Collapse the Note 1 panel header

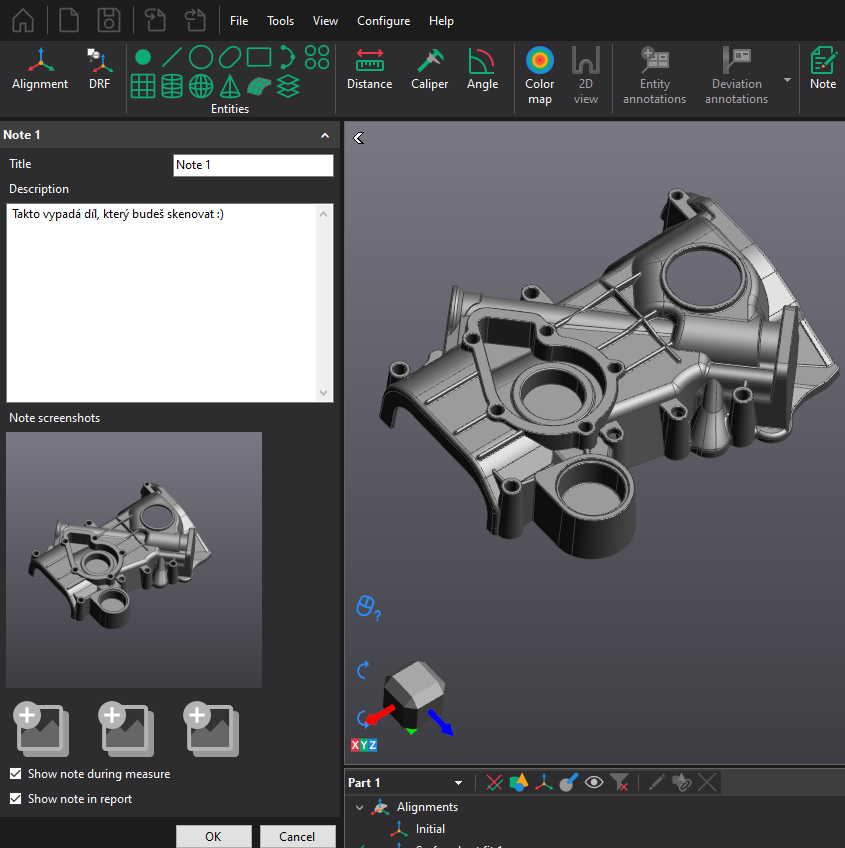[x=324, y=135]
